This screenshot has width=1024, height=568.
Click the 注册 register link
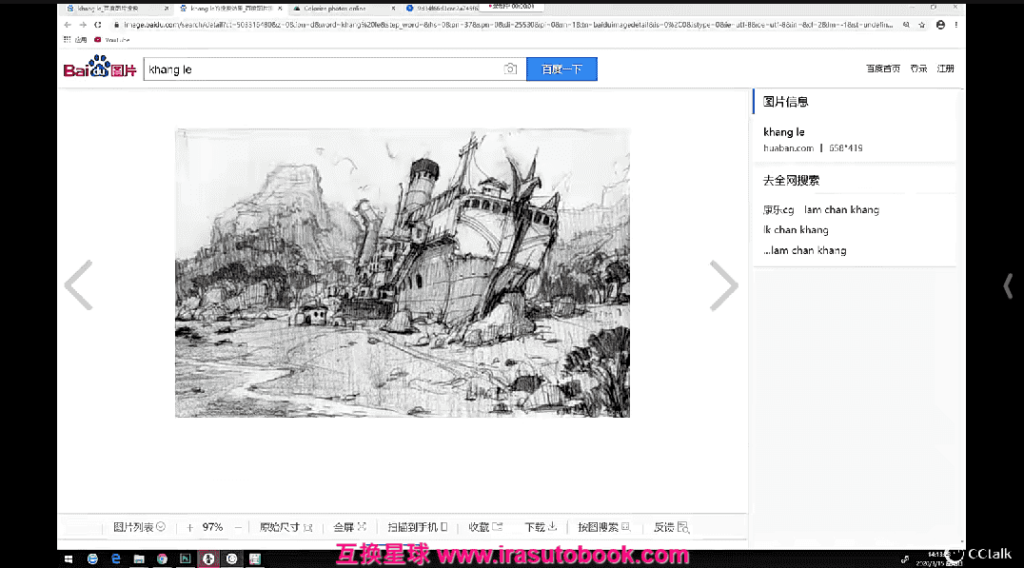pos(946,69)
